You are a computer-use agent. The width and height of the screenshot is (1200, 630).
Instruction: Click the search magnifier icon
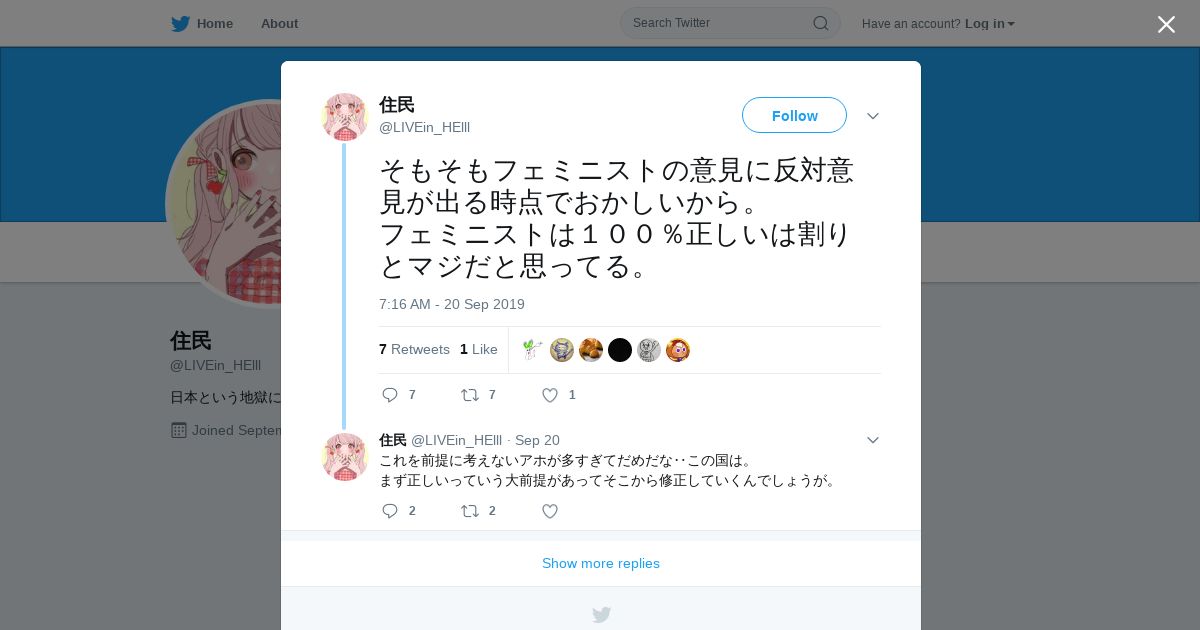click(x=820, y=23)
